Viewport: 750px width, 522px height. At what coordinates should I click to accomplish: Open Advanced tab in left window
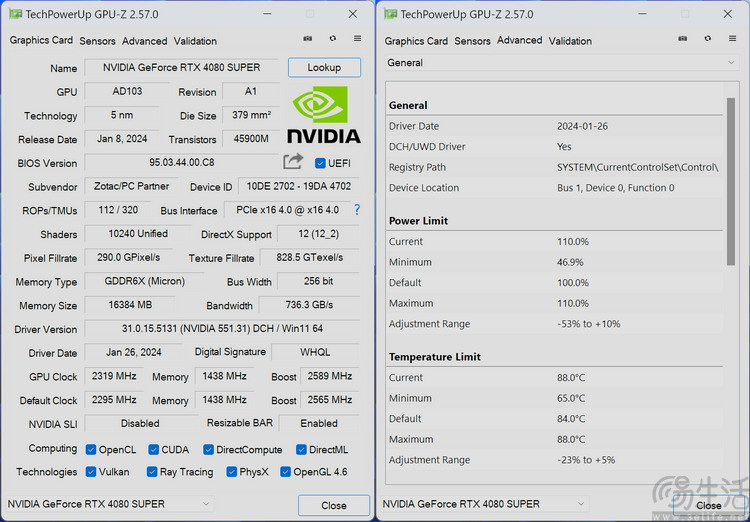144,41
